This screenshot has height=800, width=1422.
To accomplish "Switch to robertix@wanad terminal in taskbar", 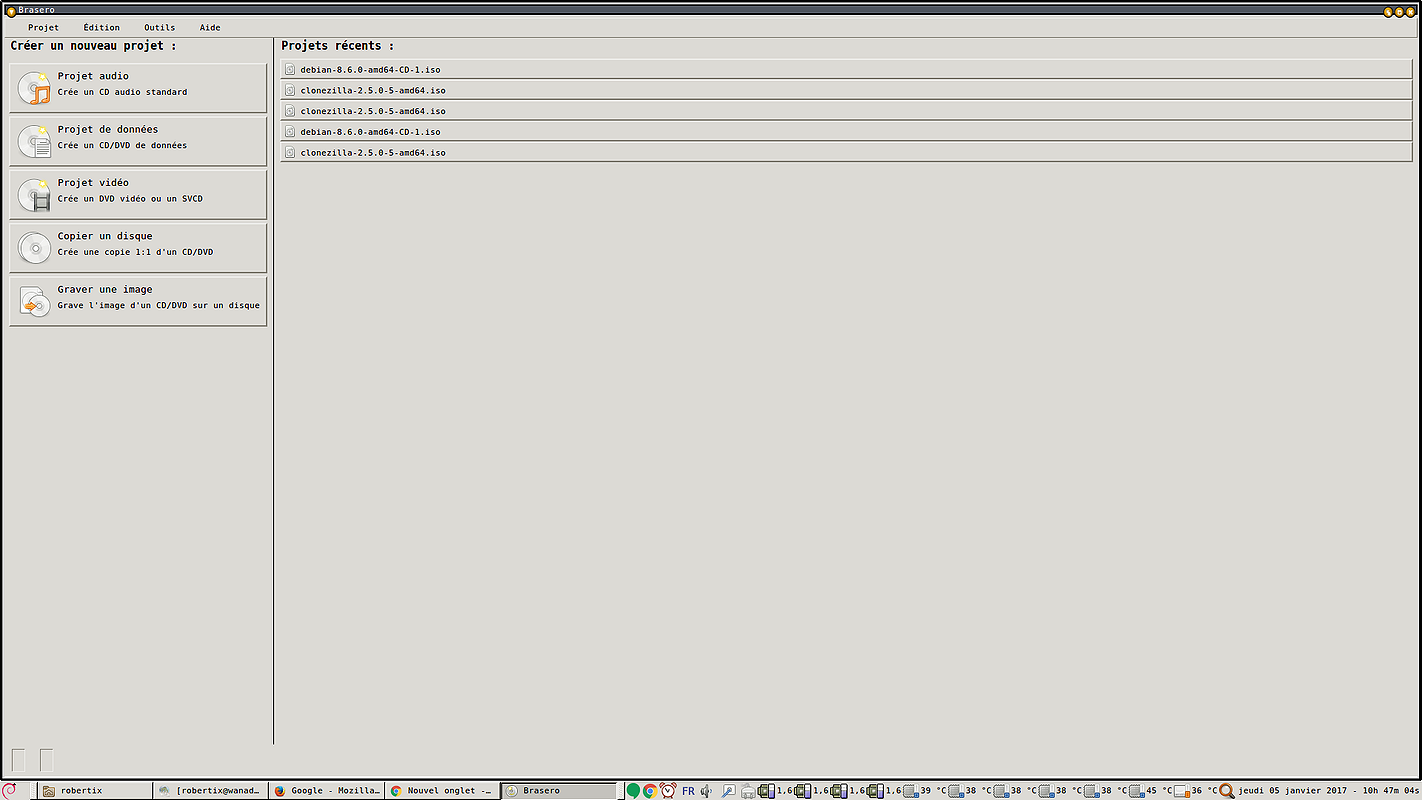I will click(211, 790).
